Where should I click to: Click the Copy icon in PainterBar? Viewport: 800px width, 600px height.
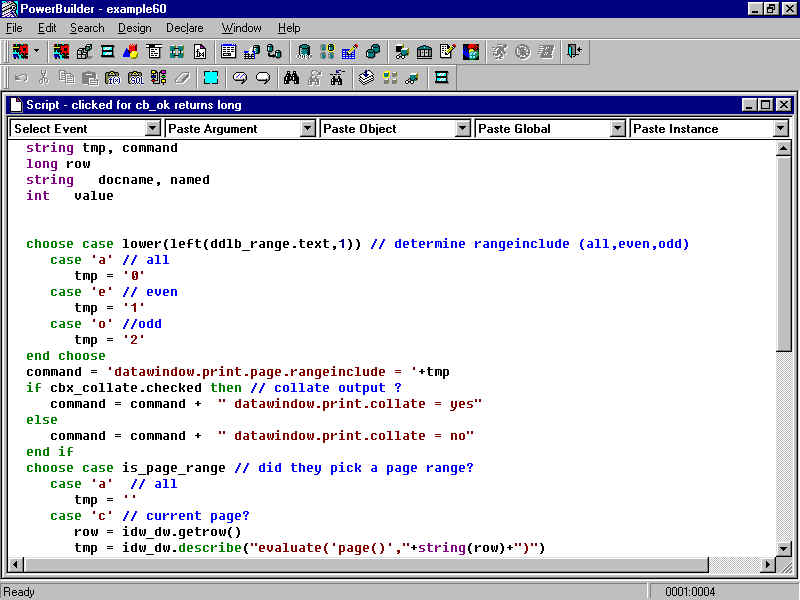point(66,78)
